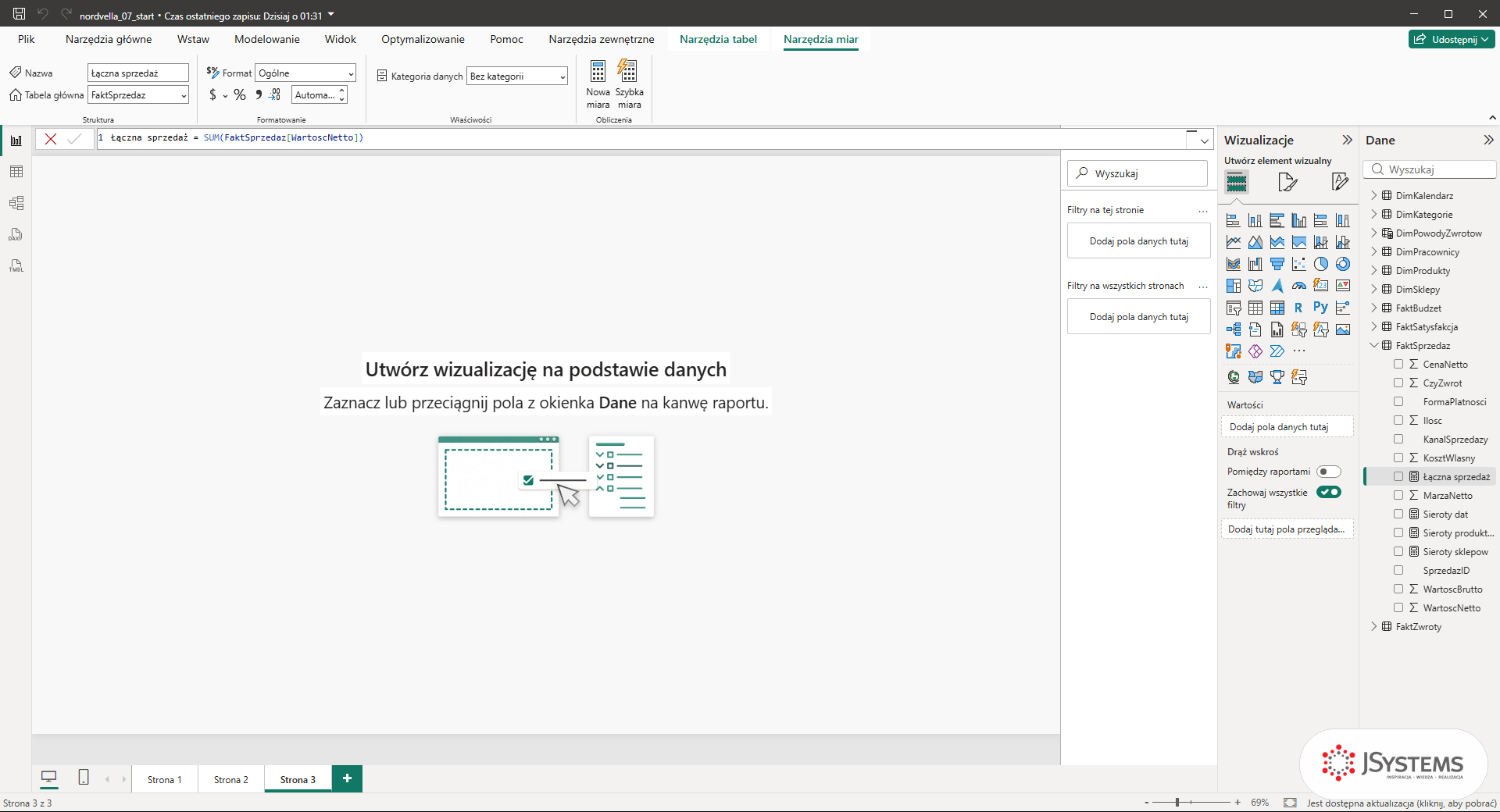The height and width of the screenshot is (812, 1500).
Task: Click the Nazwa input field
Action: pyautogui.click(x=138, y=73)
